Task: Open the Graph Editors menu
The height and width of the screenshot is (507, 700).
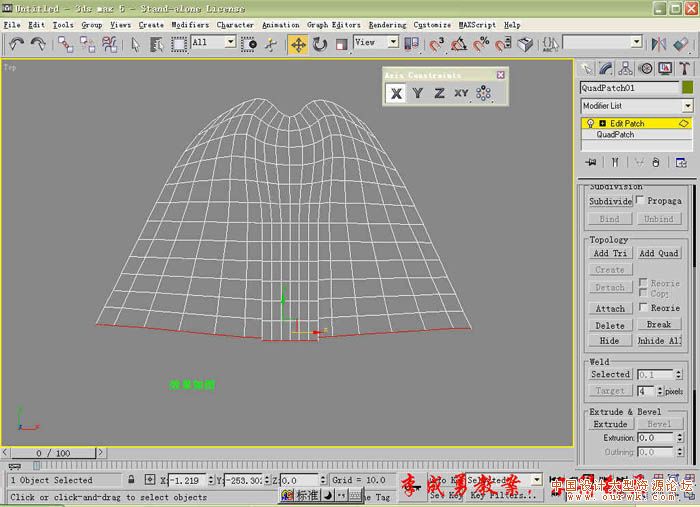Action: click(333, 25)
